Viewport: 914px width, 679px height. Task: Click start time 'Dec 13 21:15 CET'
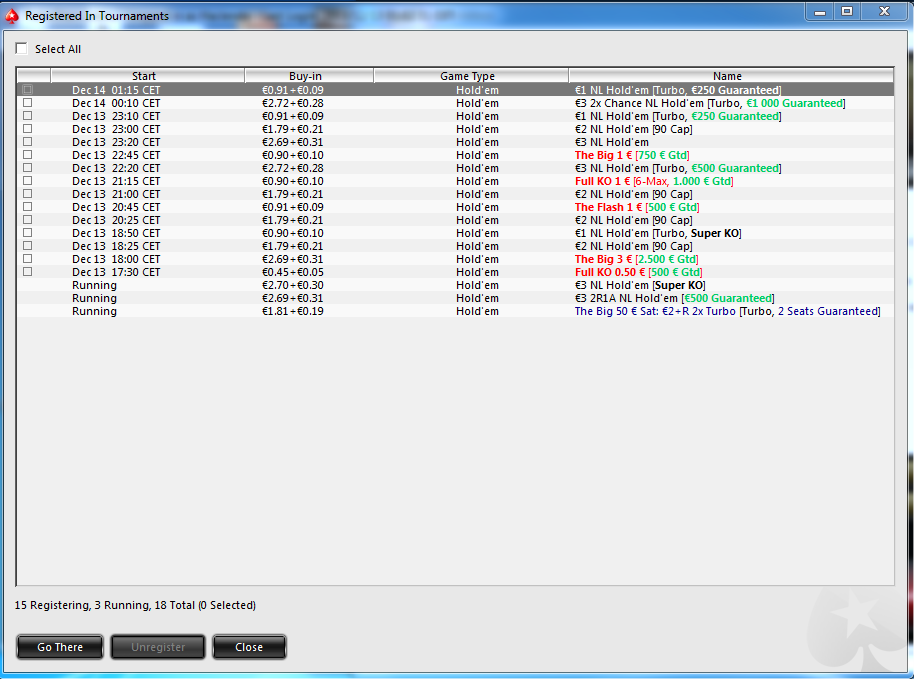(x=116, y=181)
